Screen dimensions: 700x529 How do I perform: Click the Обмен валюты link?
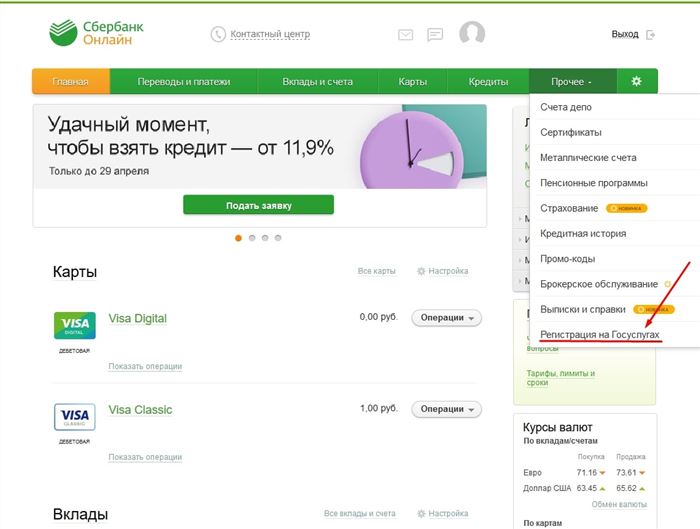click(619, 504)
